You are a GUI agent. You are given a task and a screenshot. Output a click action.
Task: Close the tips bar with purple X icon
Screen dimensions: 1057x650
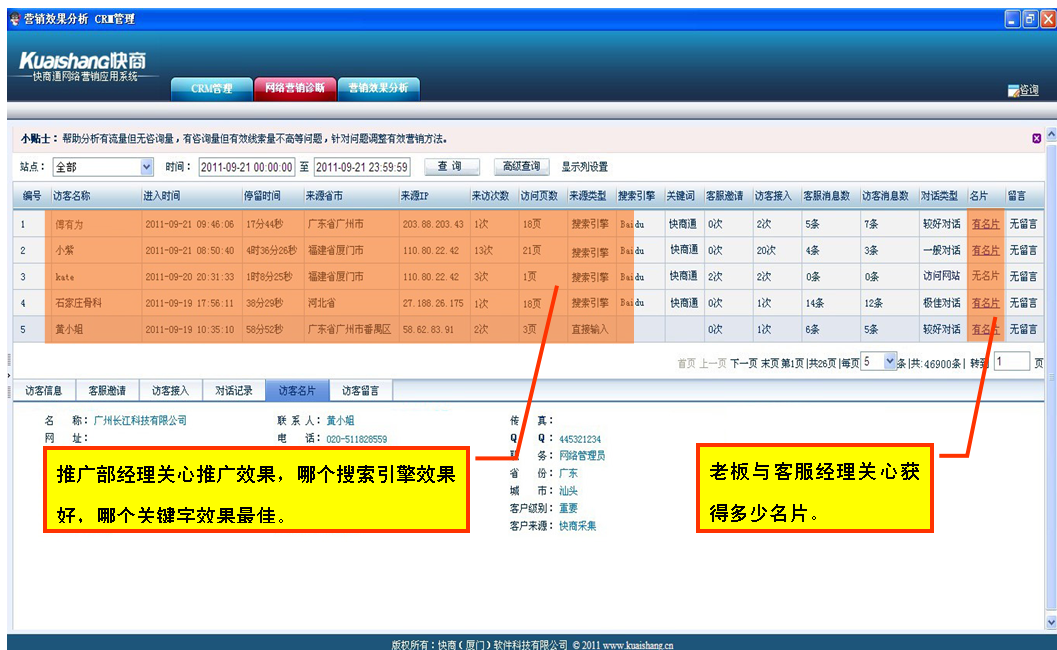coord(1037,138)
